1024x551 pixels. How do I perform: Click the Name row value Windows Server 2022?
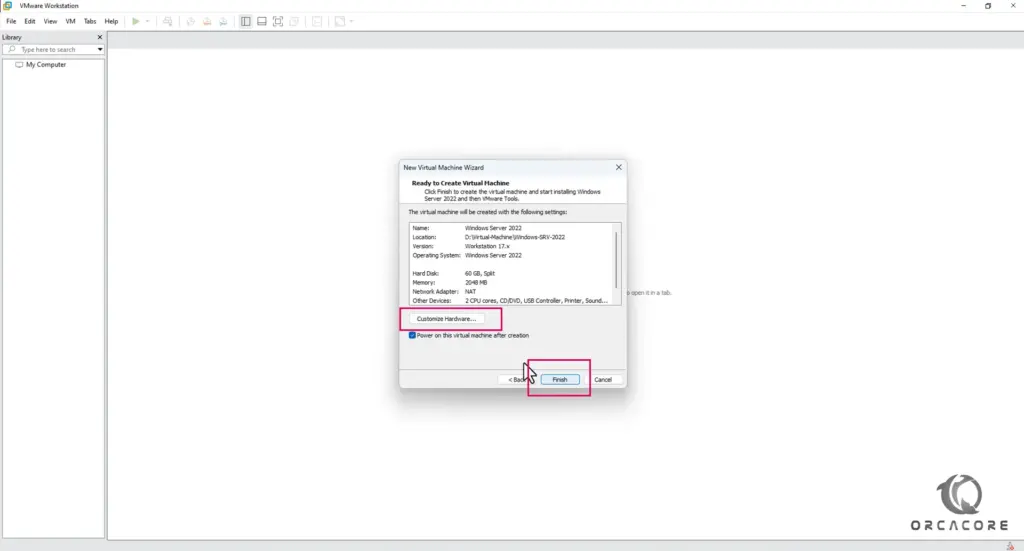click(x=493, y=228)
